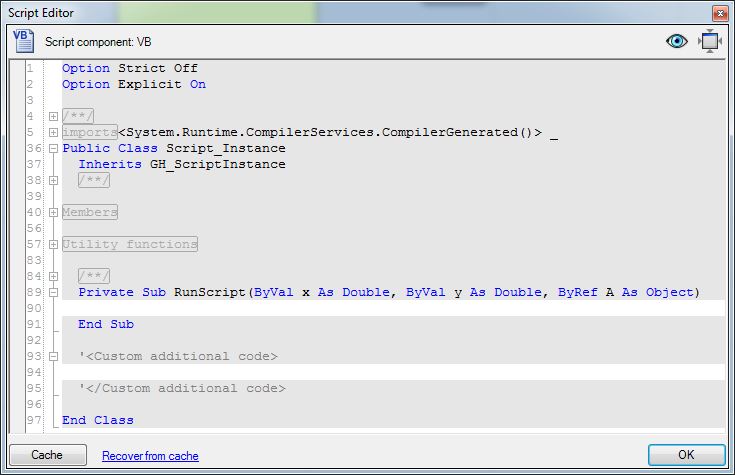Click the Cache button

(48, 455)
